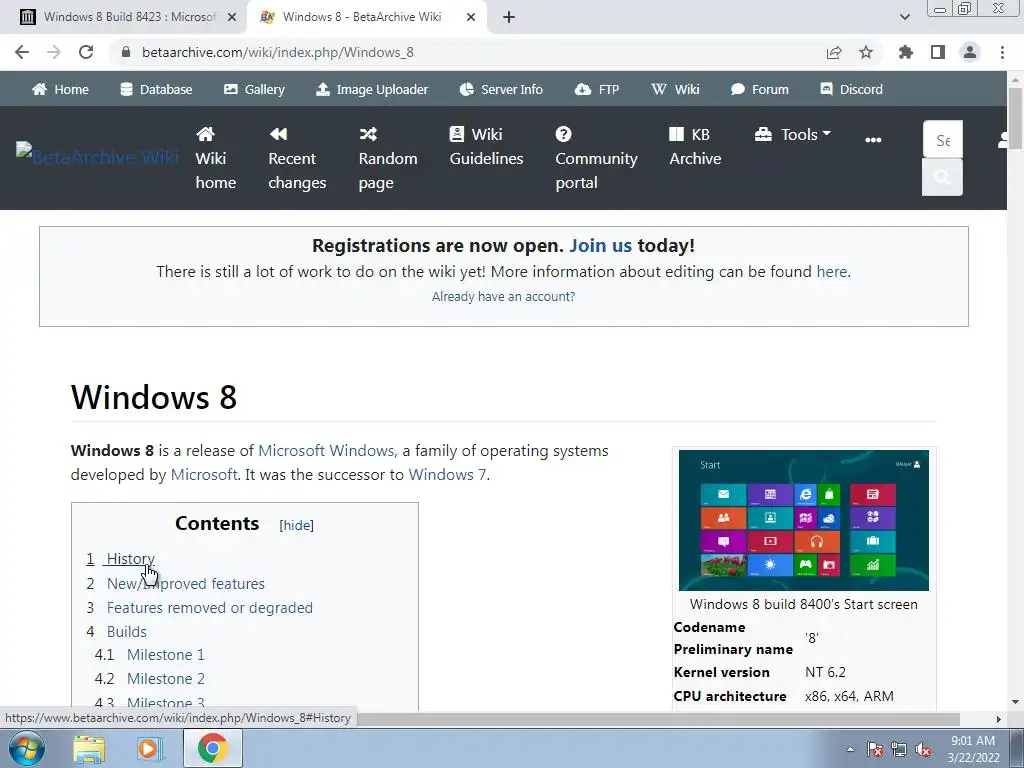Click the Chrome taskbar icon

[213, 748]
